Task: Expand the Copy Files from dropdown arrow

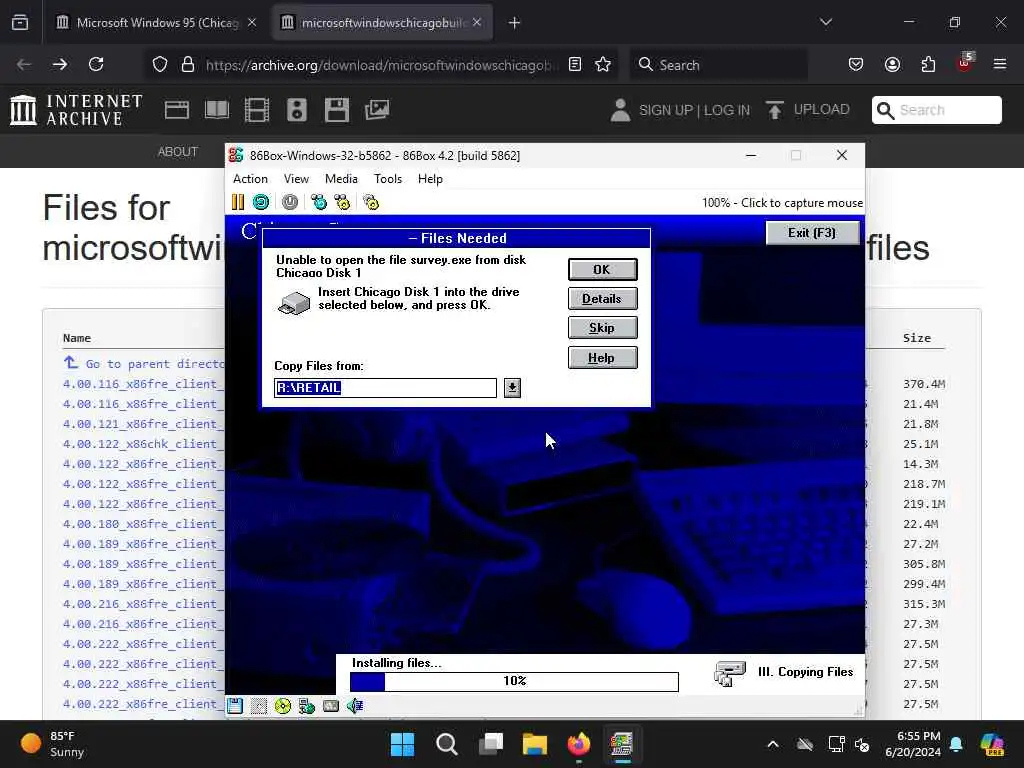Action: (512, 388)
